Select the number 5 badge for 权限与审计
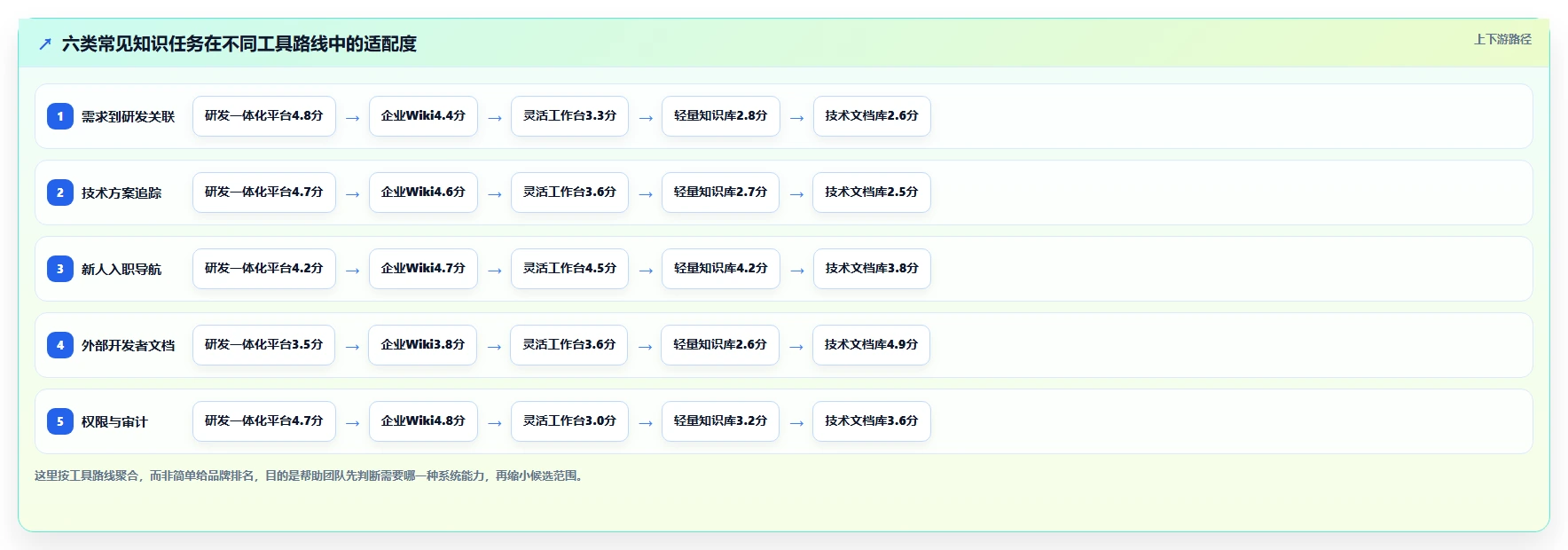1568x550 pixels. [x=60, y=421]
